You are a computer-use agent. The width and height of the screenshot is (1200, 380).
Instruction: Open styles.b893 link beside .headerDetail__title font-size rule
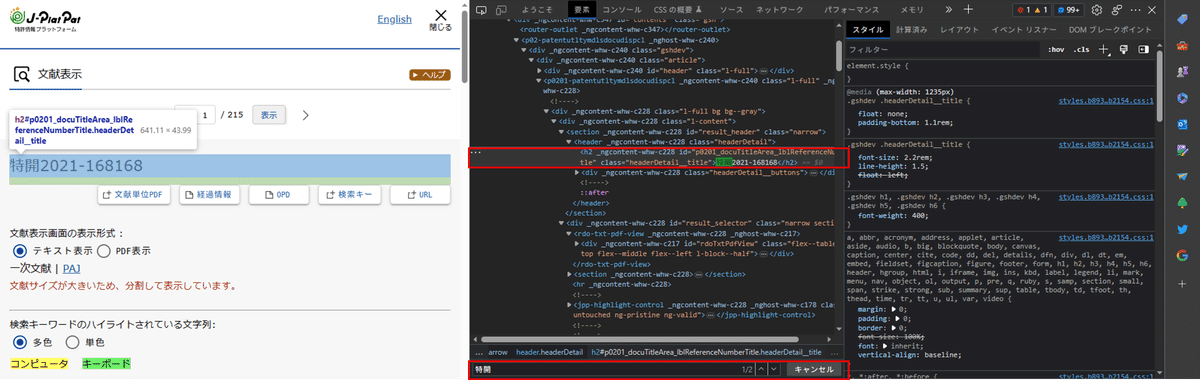point(1106,145)
